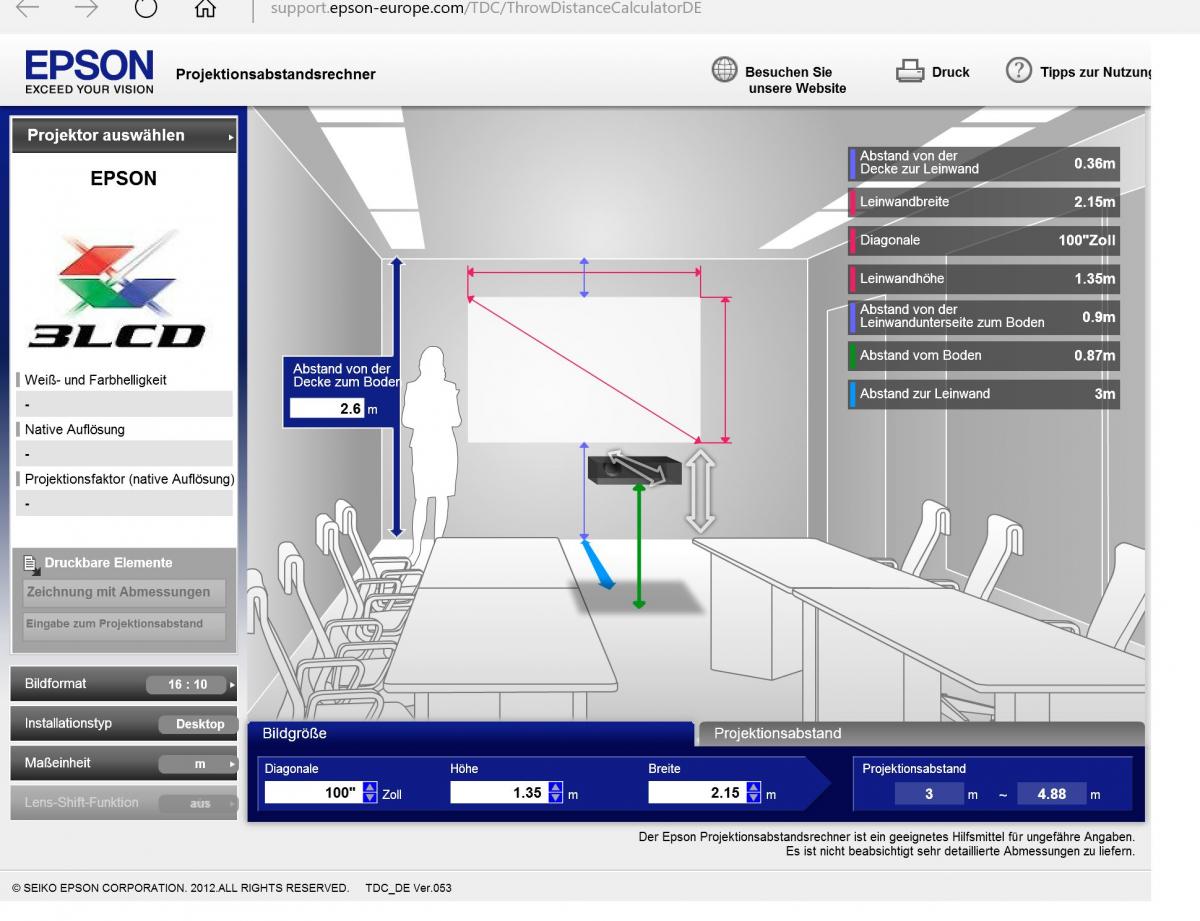This screenshot has width=1200, height=921.
Task: Click Eingabe zum Projektionsabstand button
Action: pyautogui.click(x=124, y=625)
